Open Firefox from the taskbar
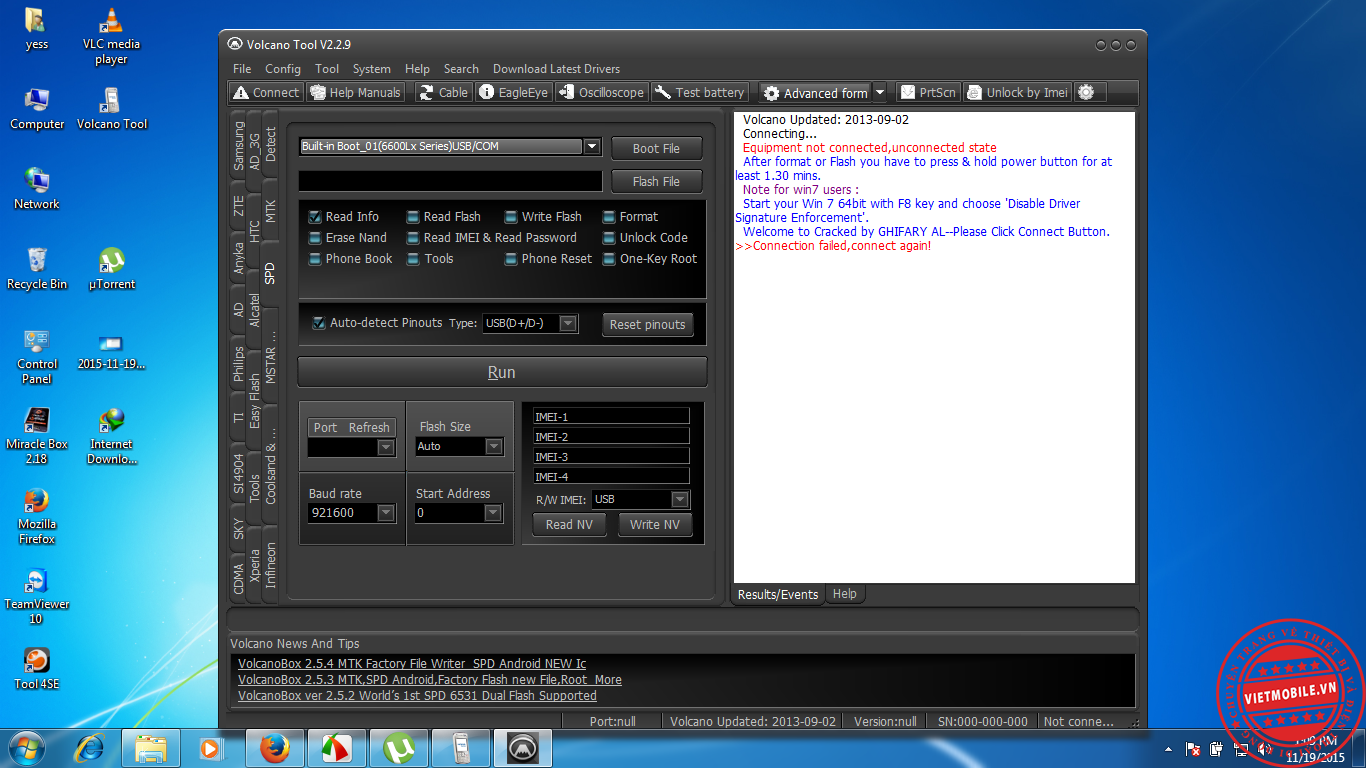This screenshot has width=1366, height=768. tap(275, 748)
